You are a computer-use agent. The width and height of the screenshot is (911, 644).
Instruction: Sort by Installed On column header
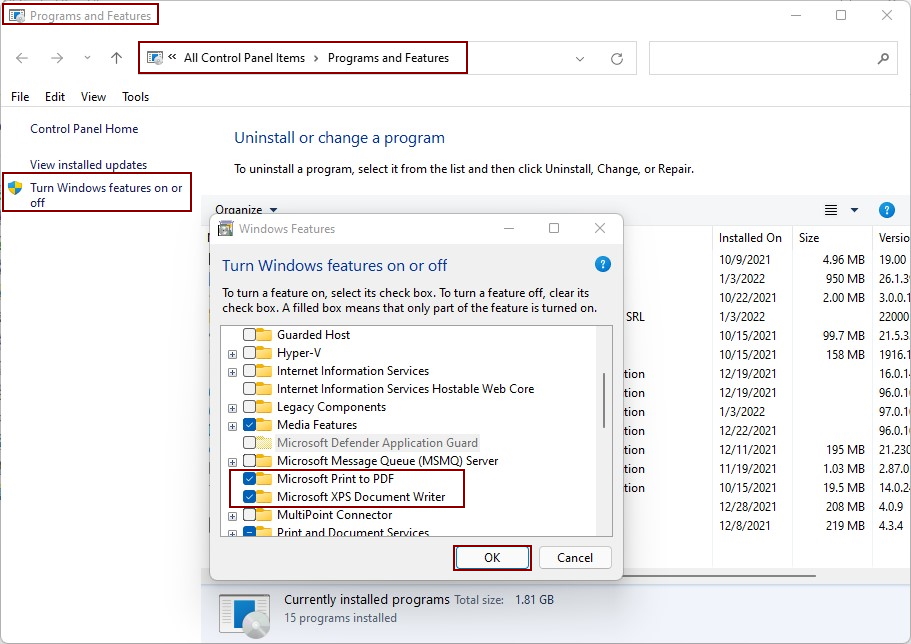pos(750,238)
